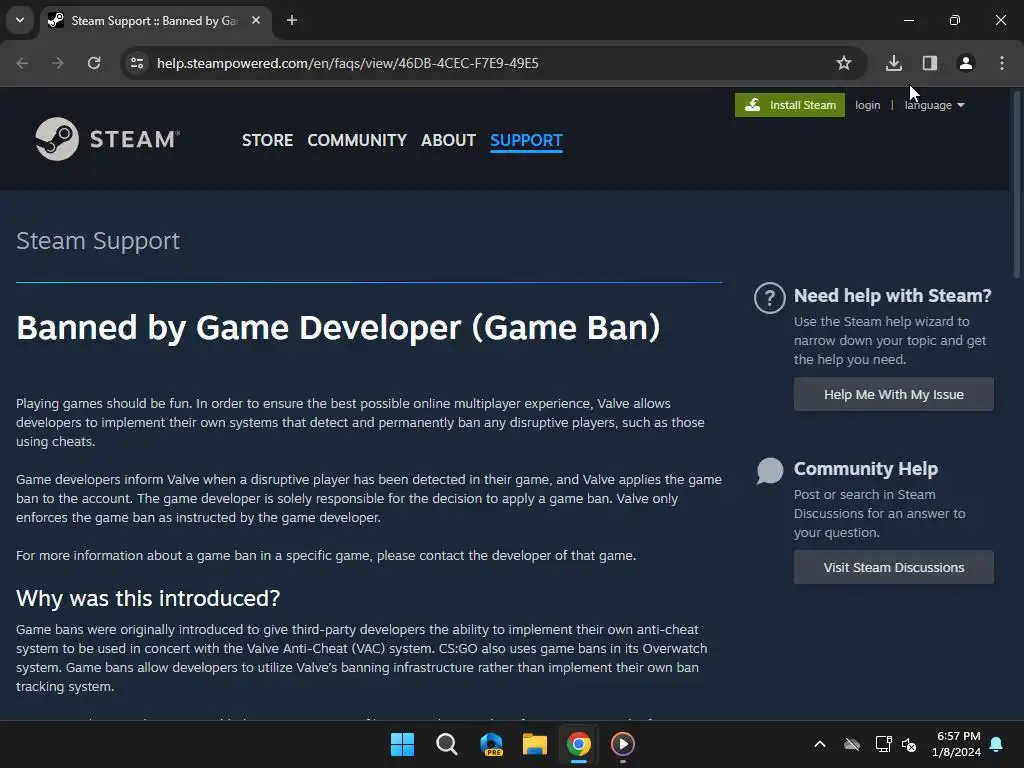Image resolution: width=1024 pixels, height=768 pixels.
Task: Open the clock showing 6:57 PM
Action: [956, 744]
